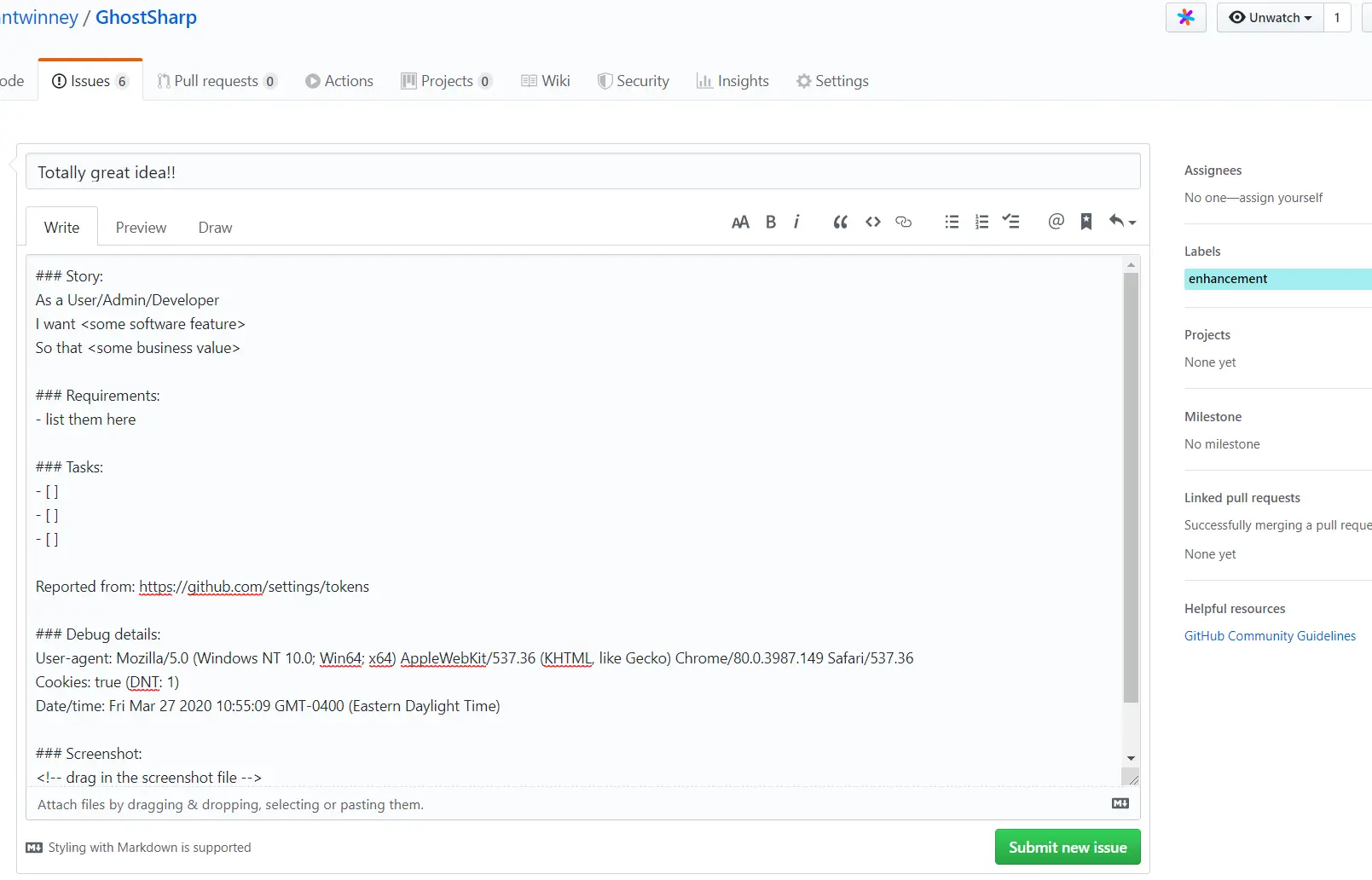Click the text area scrollbar down arrow

pos(1131,758)
